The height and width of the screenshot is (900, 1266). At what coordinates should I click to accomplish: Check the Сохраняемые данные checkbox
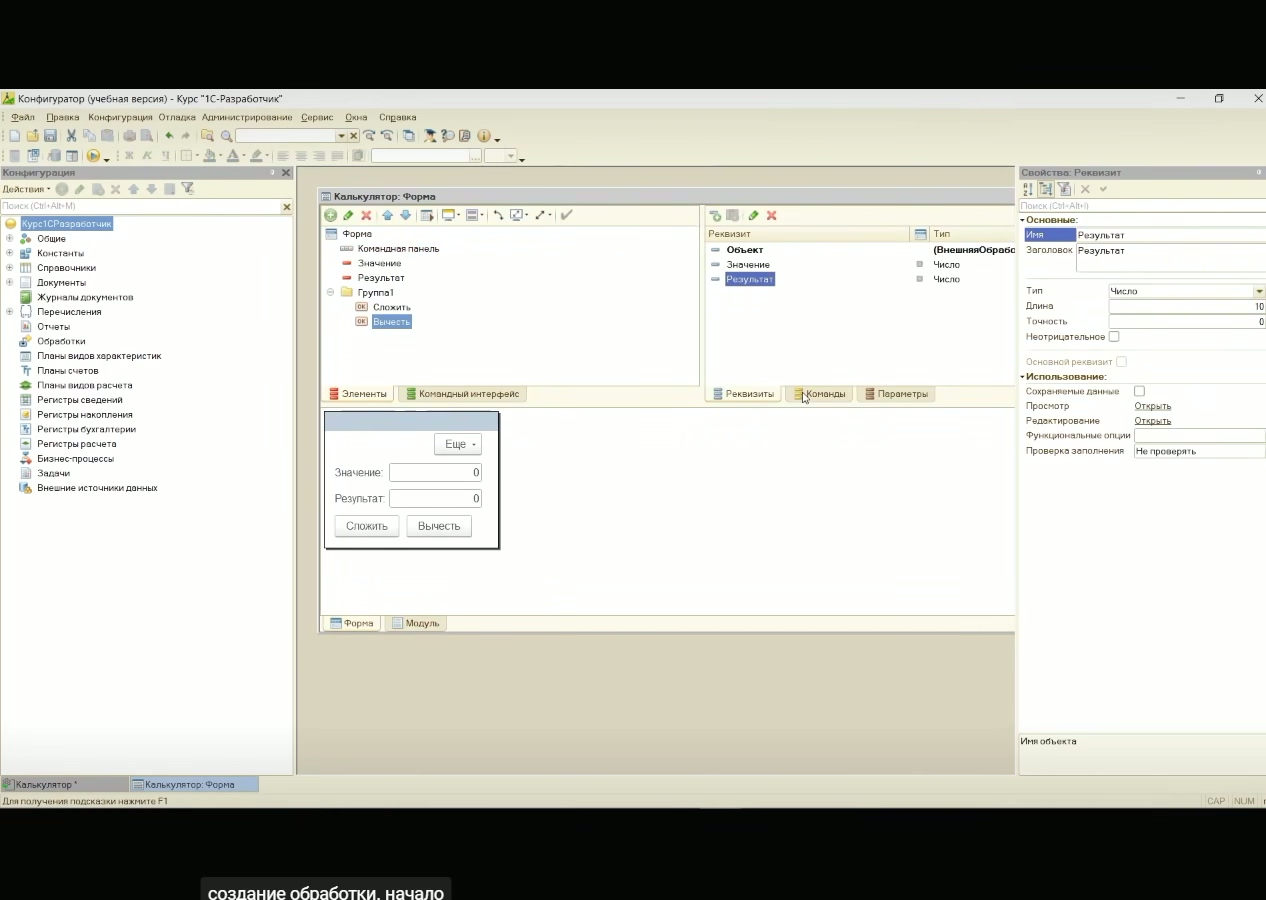coord(1139,391)
